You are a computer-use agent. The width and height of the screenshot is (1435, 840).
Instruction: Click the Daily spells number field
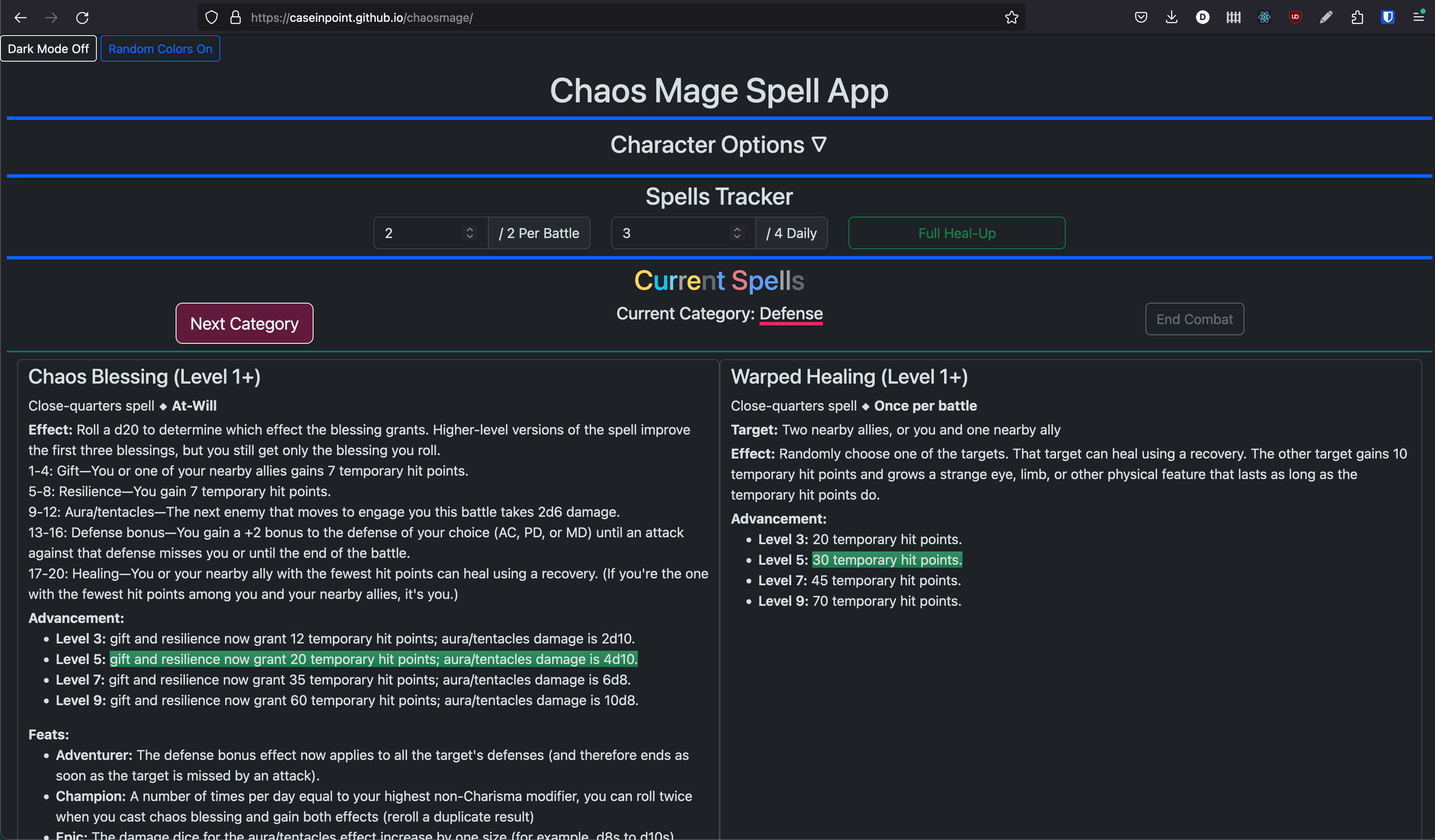click(672, 233)
